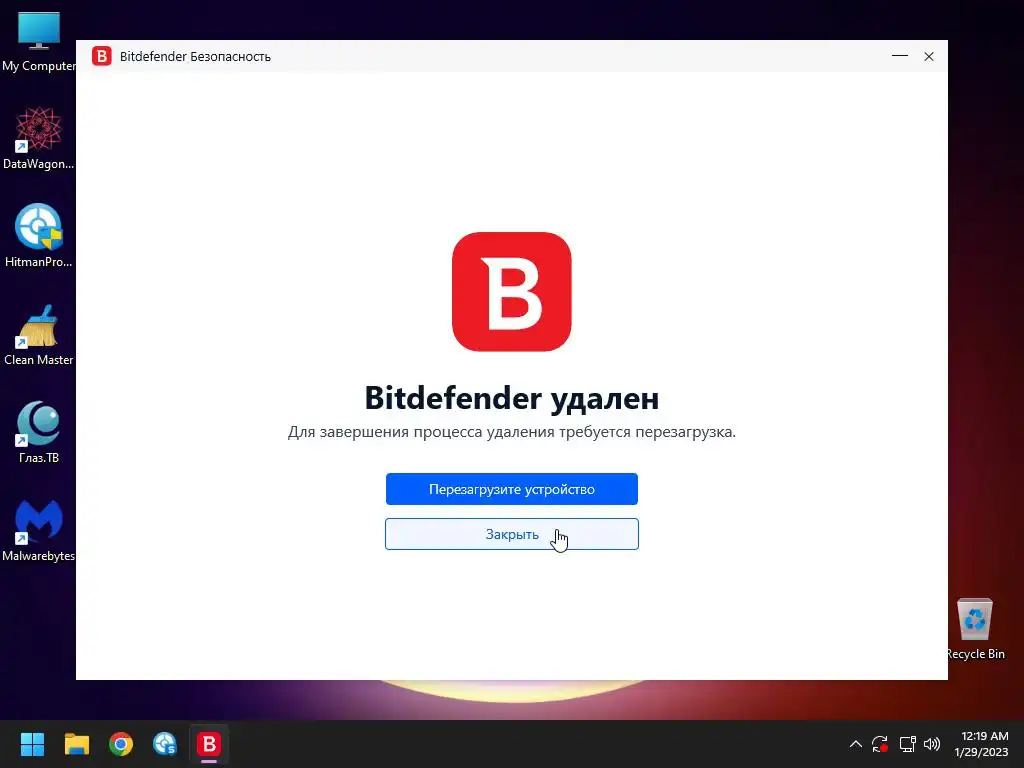The height and width of the screenshot is (768, 1024).
Task: Click the large Bitdefender logo in the dialog
Action: click(x=511, y=291)
